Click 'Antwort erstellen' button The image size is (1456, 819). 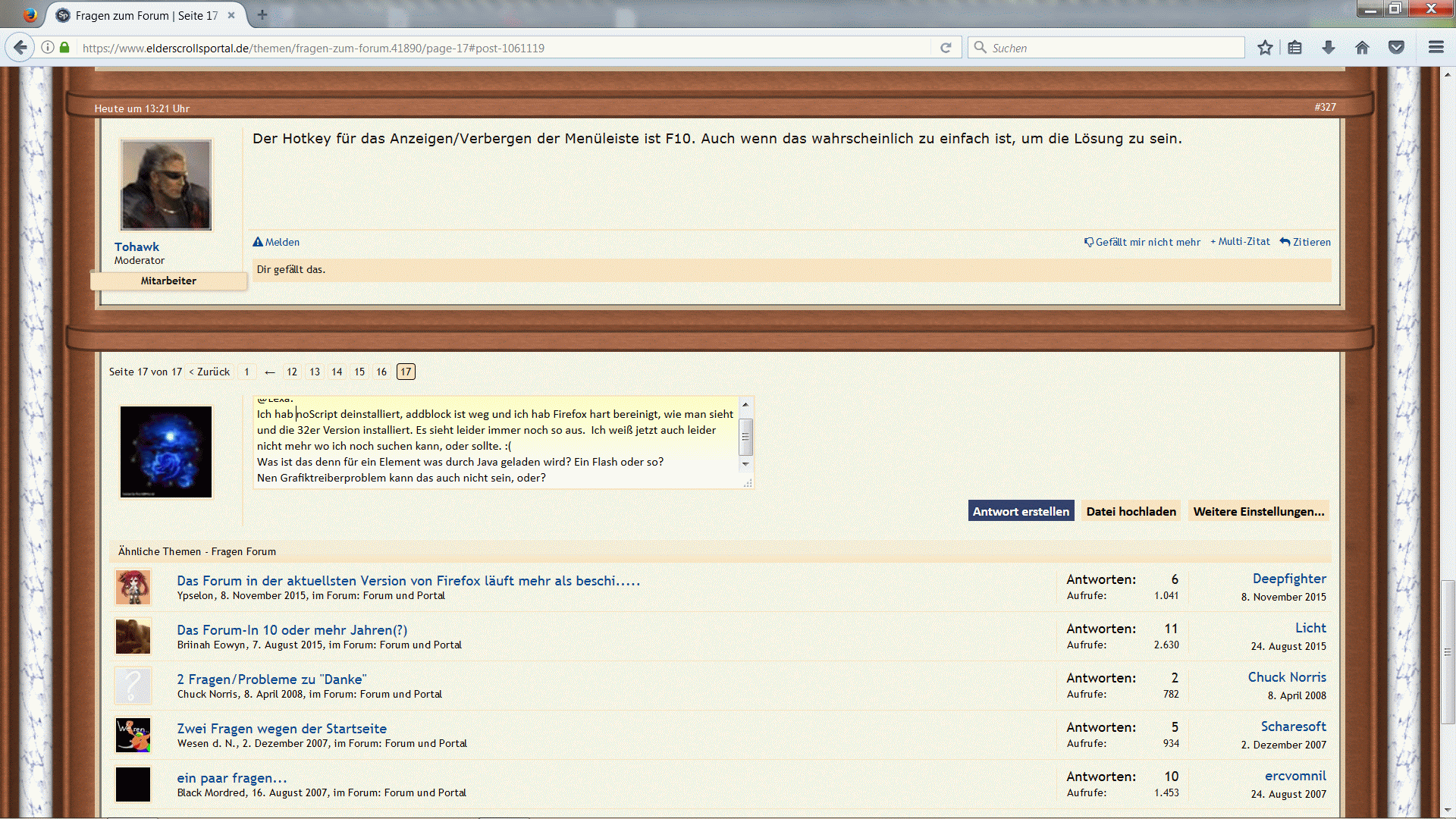pos(1021,511)
